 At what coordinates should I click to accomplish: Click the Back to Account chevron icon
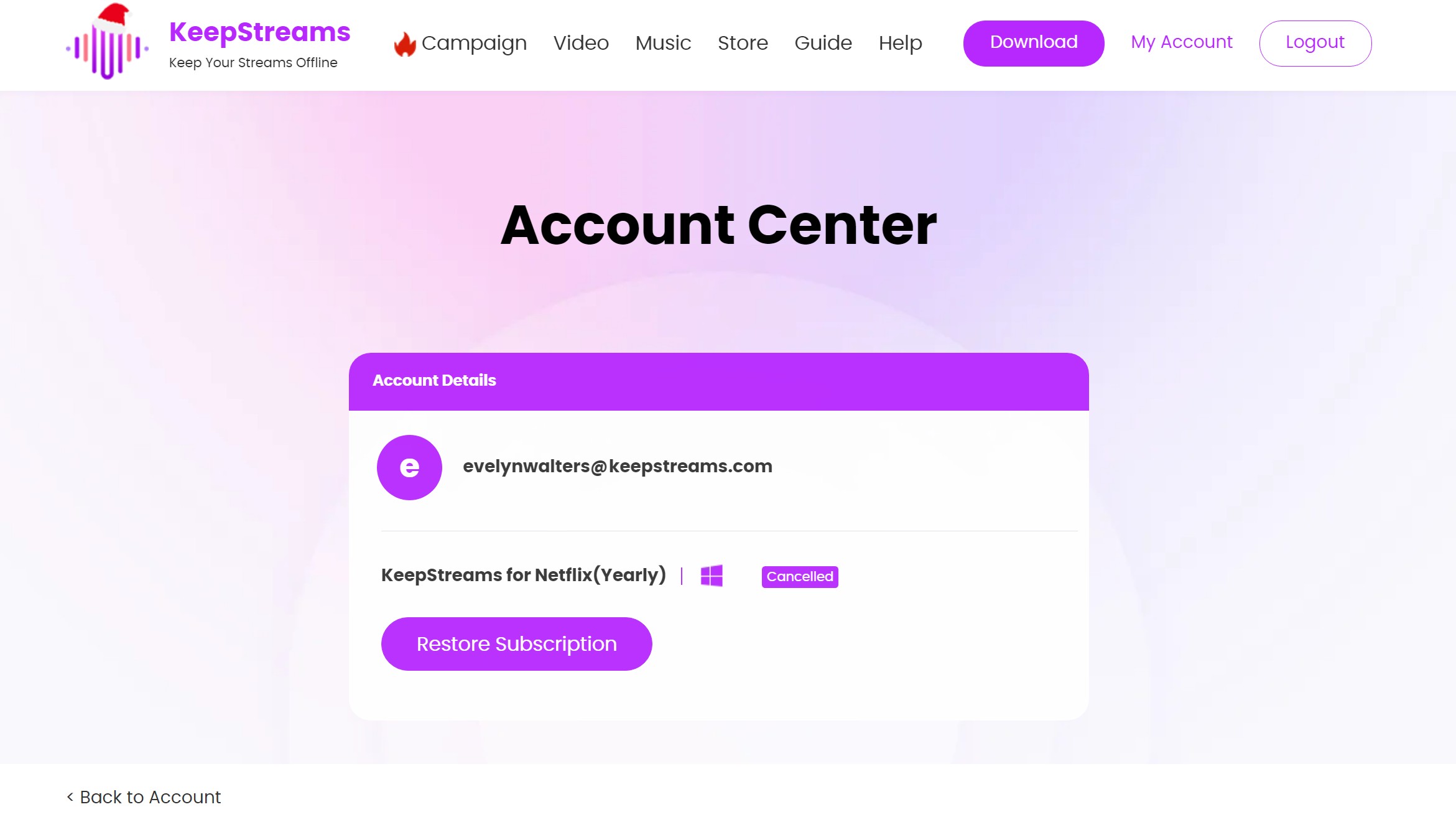pyautogui.click(x=70, y=796)
